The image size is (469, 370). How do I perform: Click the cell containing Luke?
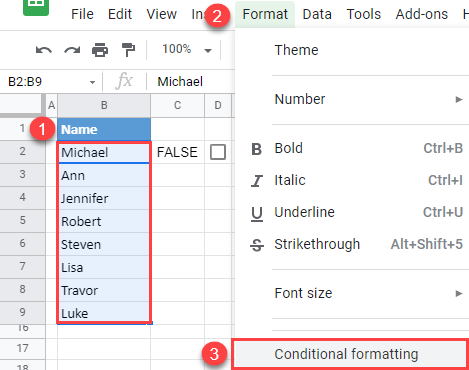[x=104, y=313]
